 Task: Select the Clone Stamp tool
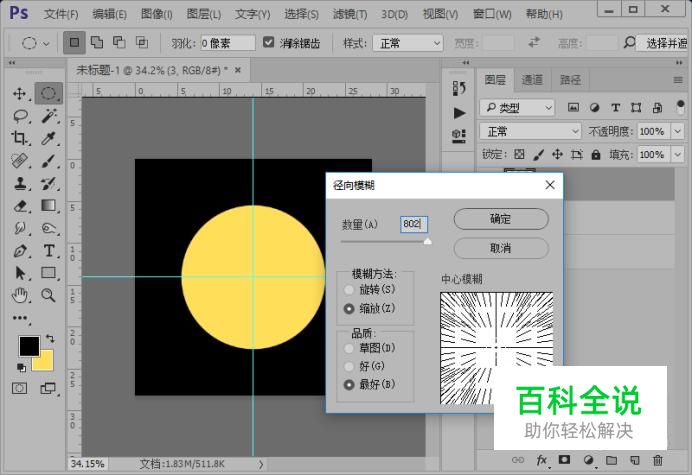coord(20,183)
